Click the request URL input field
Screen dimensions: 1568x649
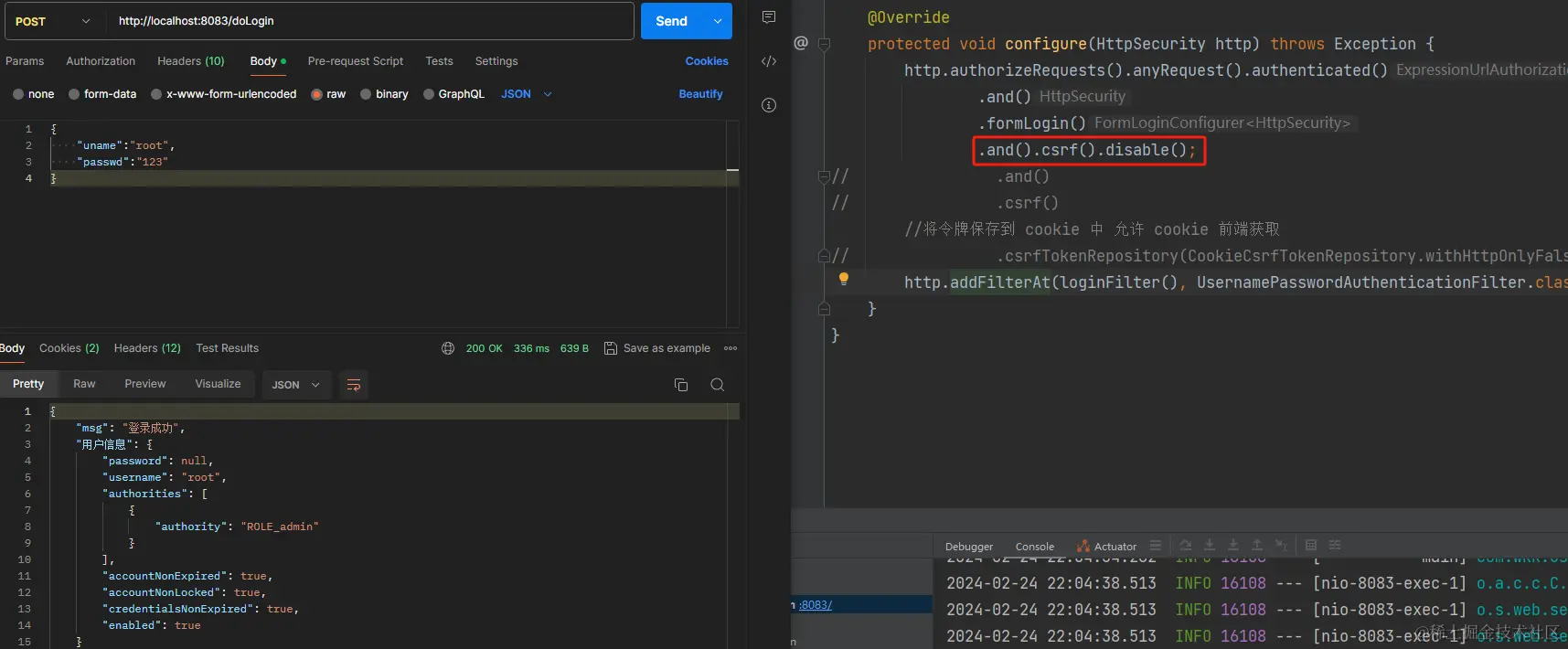pos(370,21)
